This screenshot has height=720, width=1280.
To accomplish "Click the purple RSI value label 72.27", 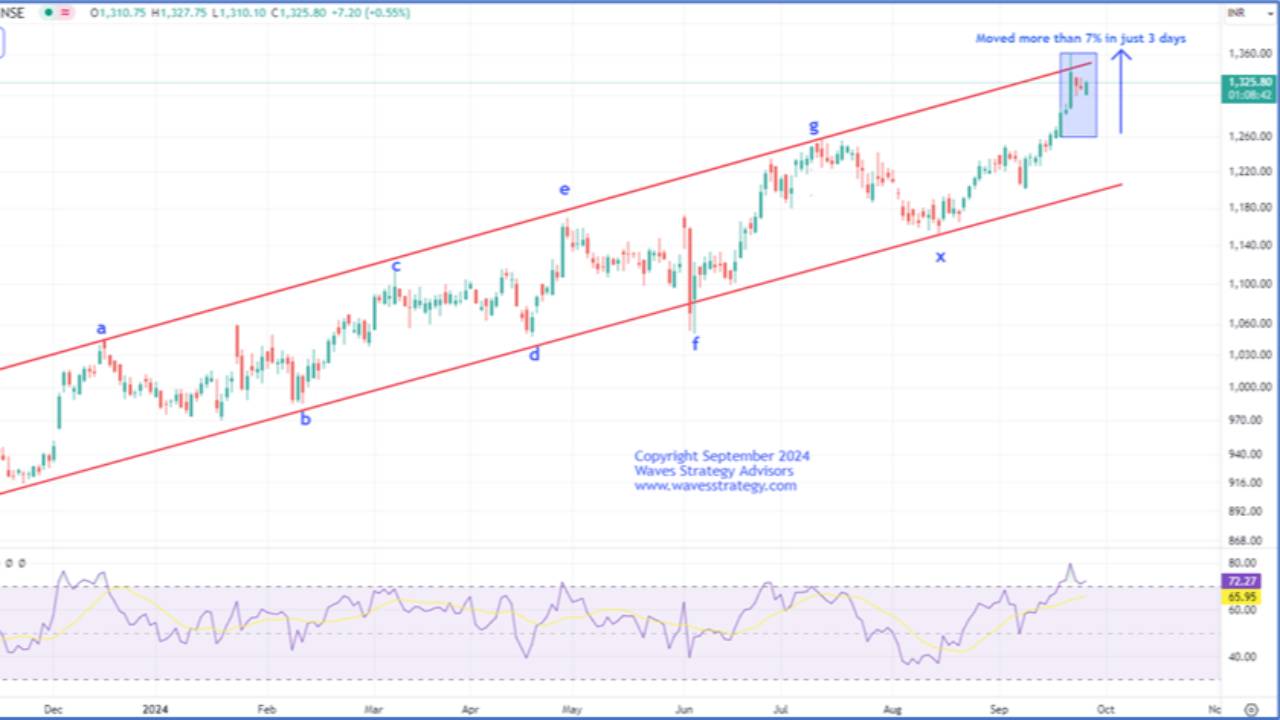I will [1240, 581].
